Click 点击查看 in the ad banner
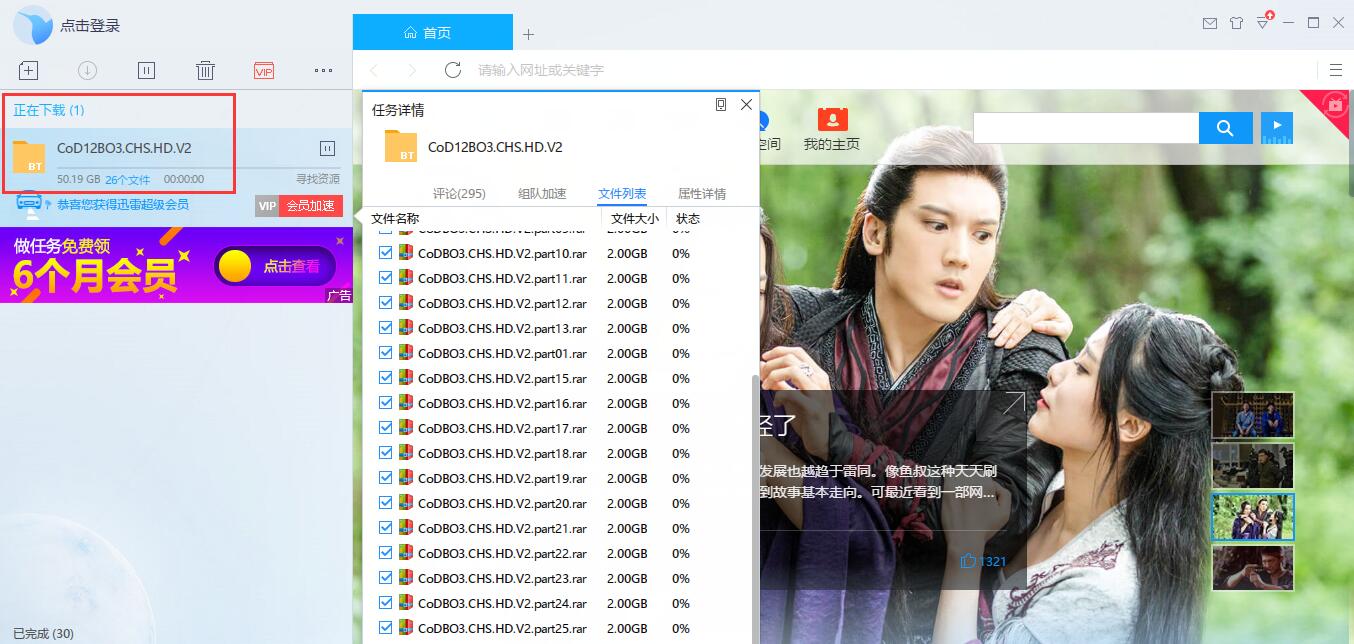1354x644 pixels. 290,266
